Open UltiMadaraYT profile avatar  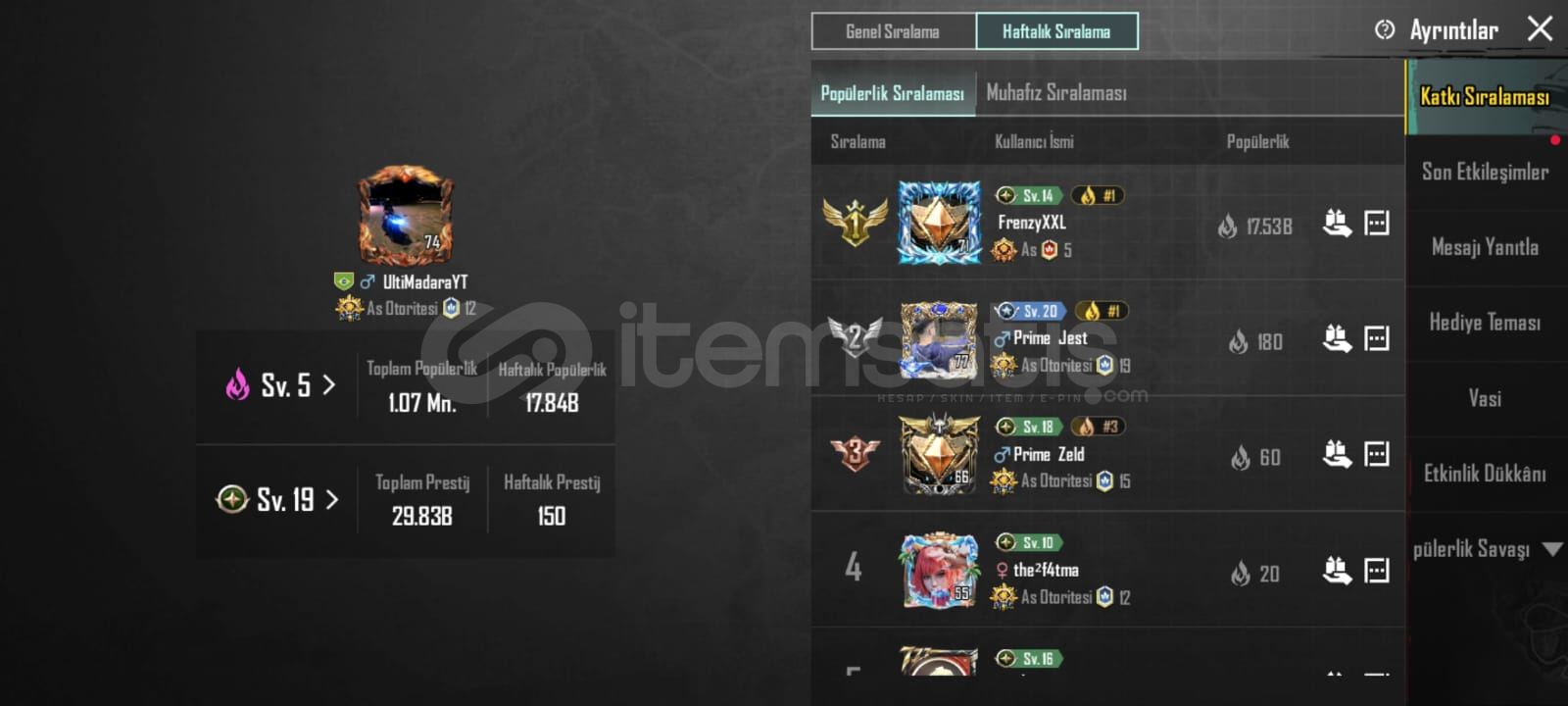tap(406, 216)
